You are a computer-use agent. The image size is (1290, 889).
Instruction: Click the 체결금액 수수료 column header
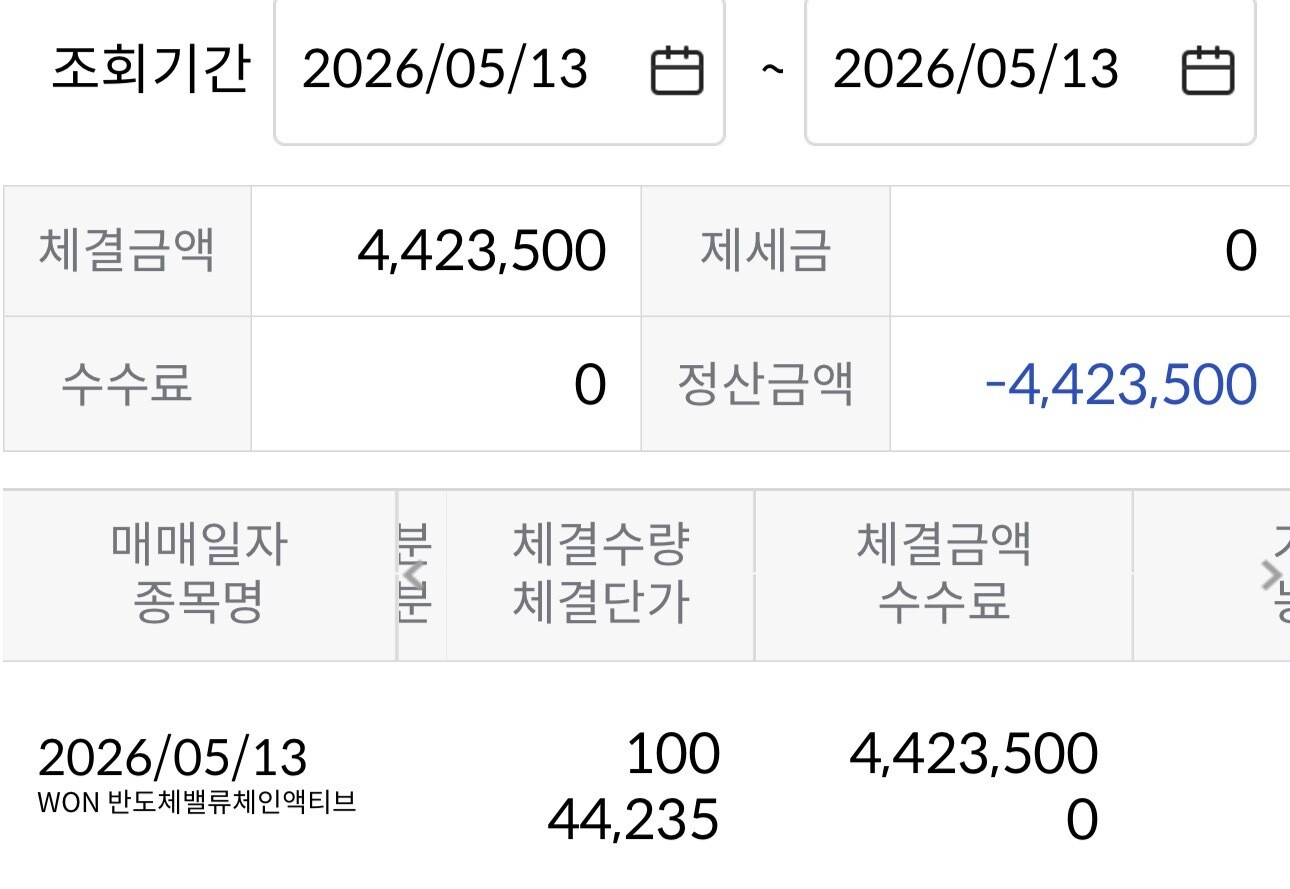tap(944, 575)
